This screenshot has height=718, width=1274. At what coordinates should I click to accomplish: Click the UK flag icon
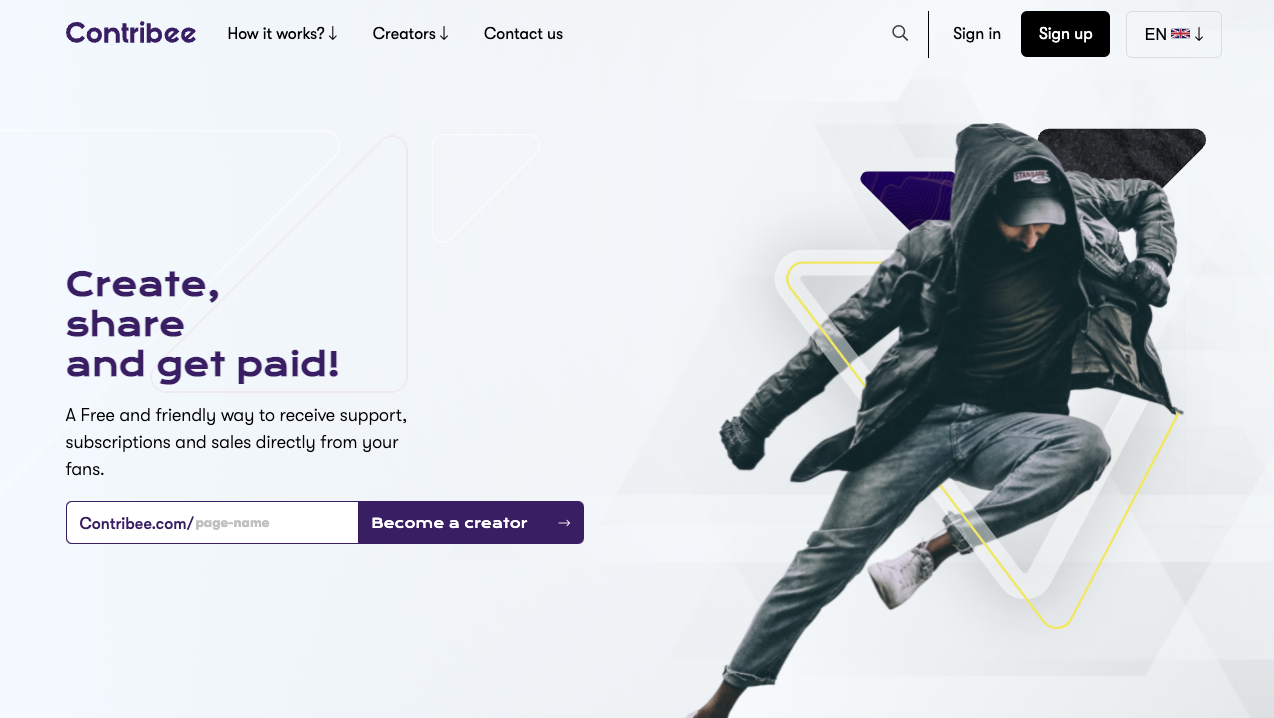(x=1180, y=34)
